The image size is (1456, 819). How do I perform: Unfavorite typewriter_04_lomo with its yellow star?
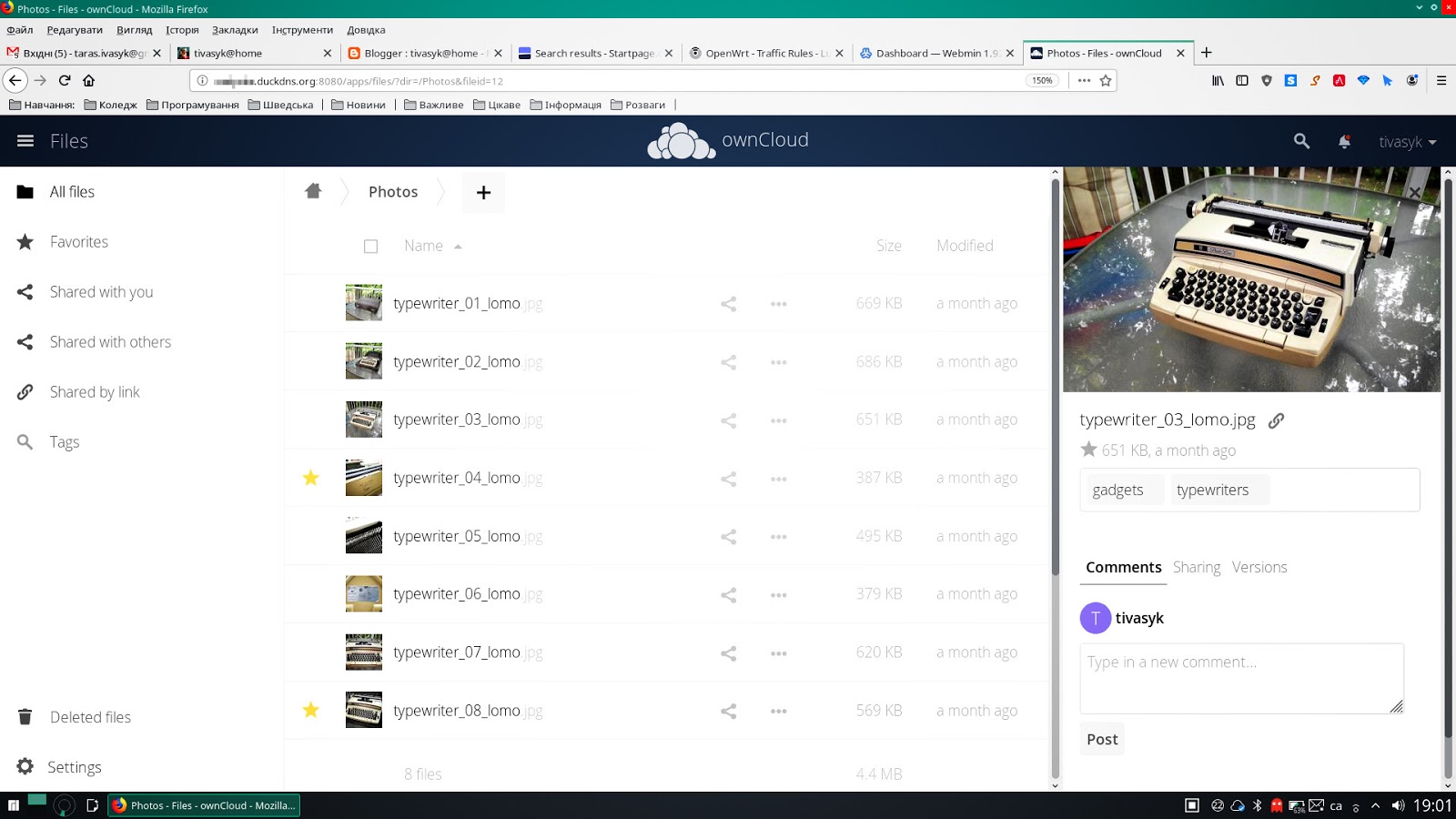pyautogui.click(x=311, y=478)
